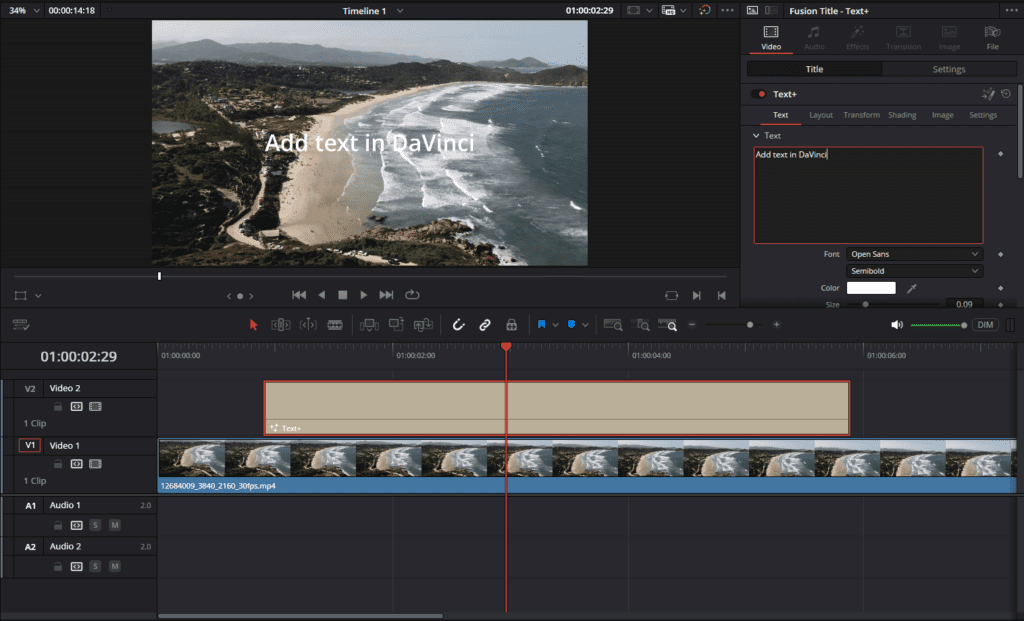1024x621 pixels.
Task: Toggle the Linked Selection chain icon
Action: point(485,325)
